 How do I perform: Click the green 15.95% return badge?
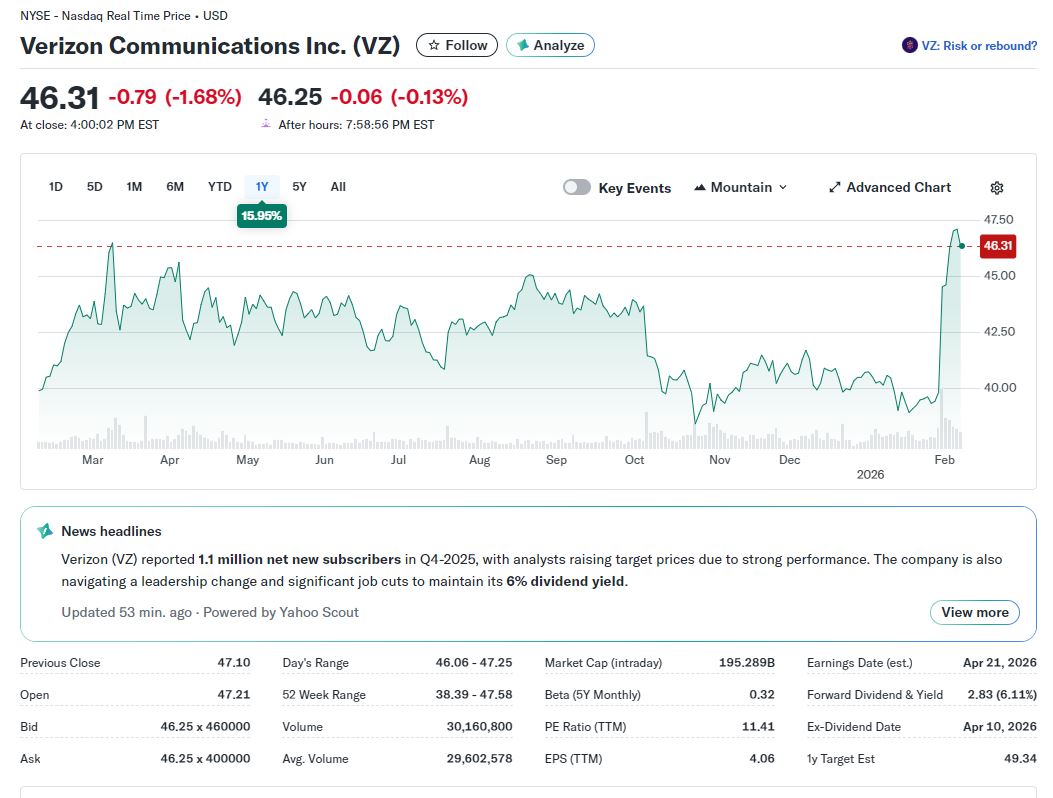click(x=262, y=216)
